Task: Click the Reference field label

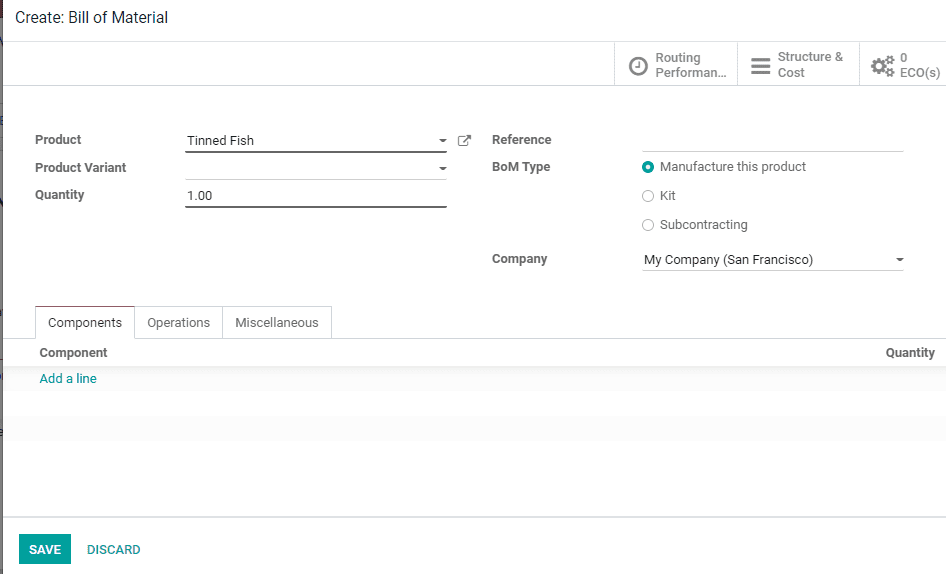Action: (521, 139)
